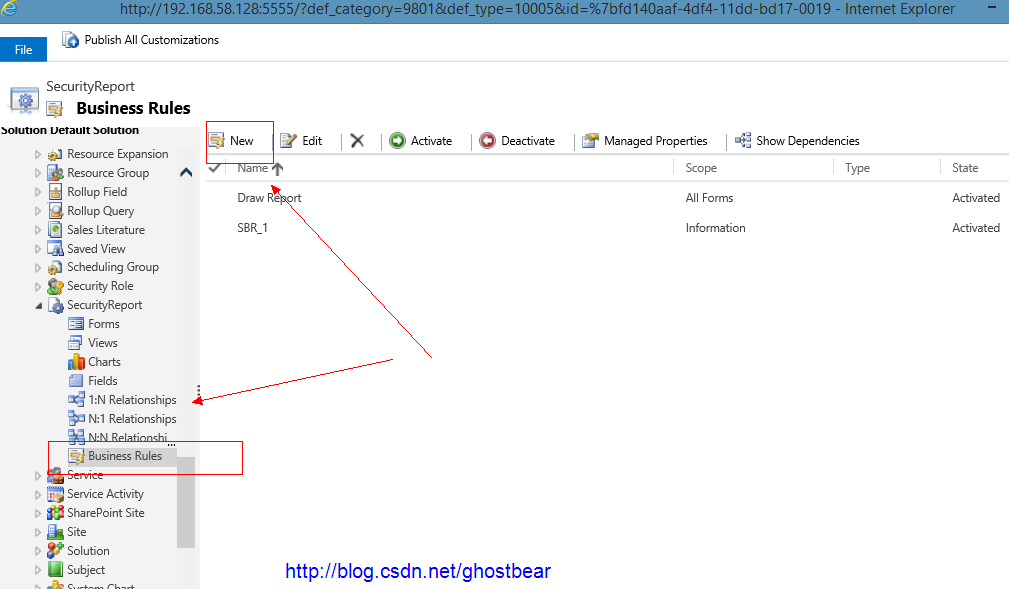Screen dimensions: 1009x589
Task: Click the New business rule icon
Action: click(x=216, y=140)
